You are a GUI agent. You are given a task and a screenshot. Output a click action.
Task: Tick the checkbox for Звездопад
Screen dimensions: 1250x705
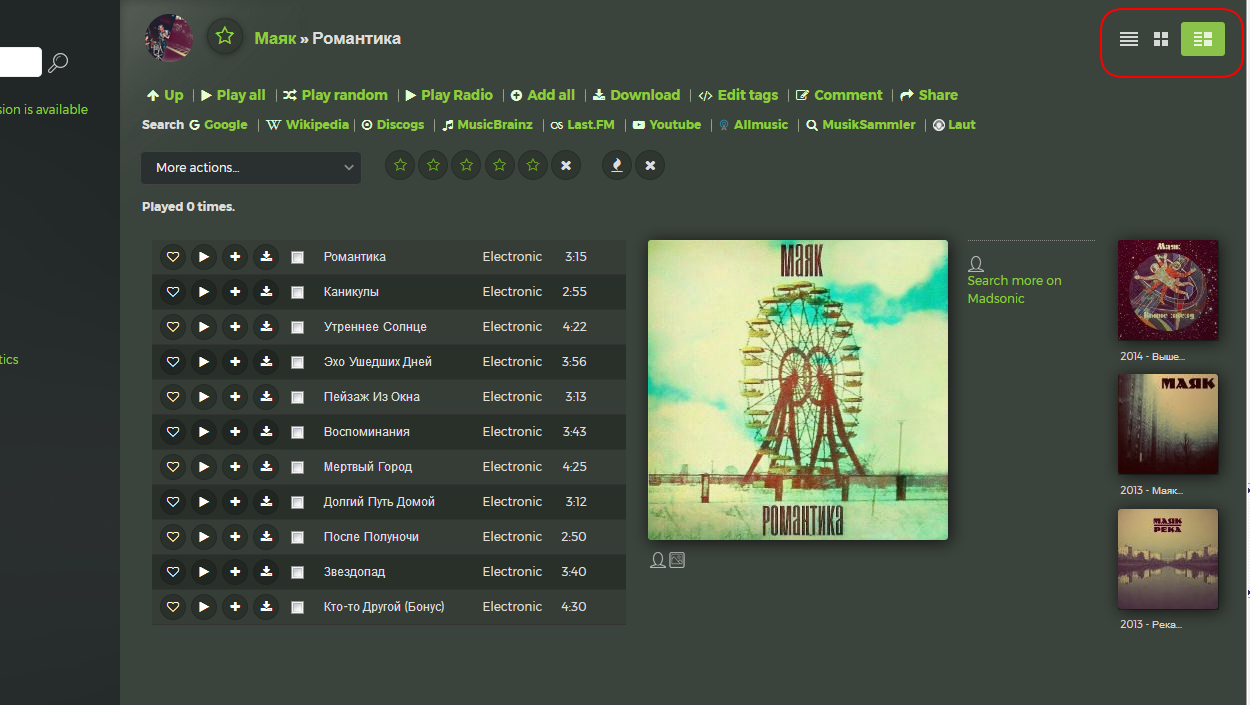(x=297, y=572)
